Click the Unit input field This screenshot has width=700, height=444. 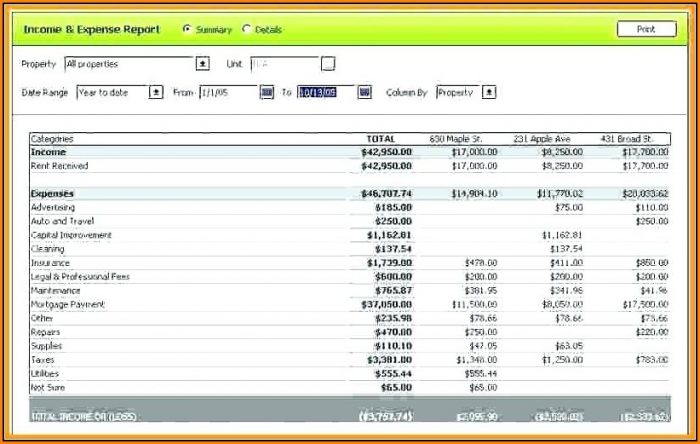coord(284,64)
